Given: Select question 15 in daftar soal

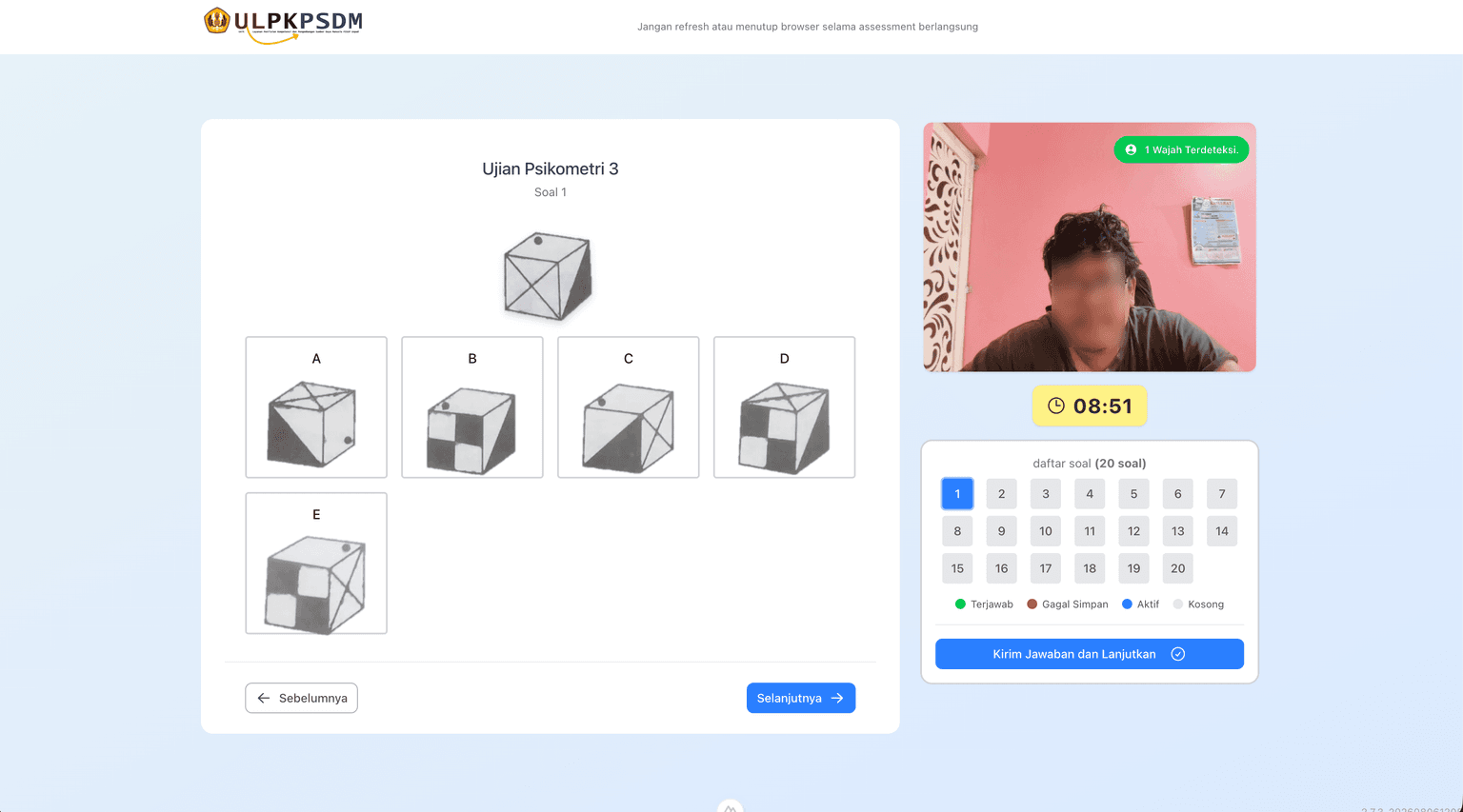Looking at the screenshot, I should [957, 568].
